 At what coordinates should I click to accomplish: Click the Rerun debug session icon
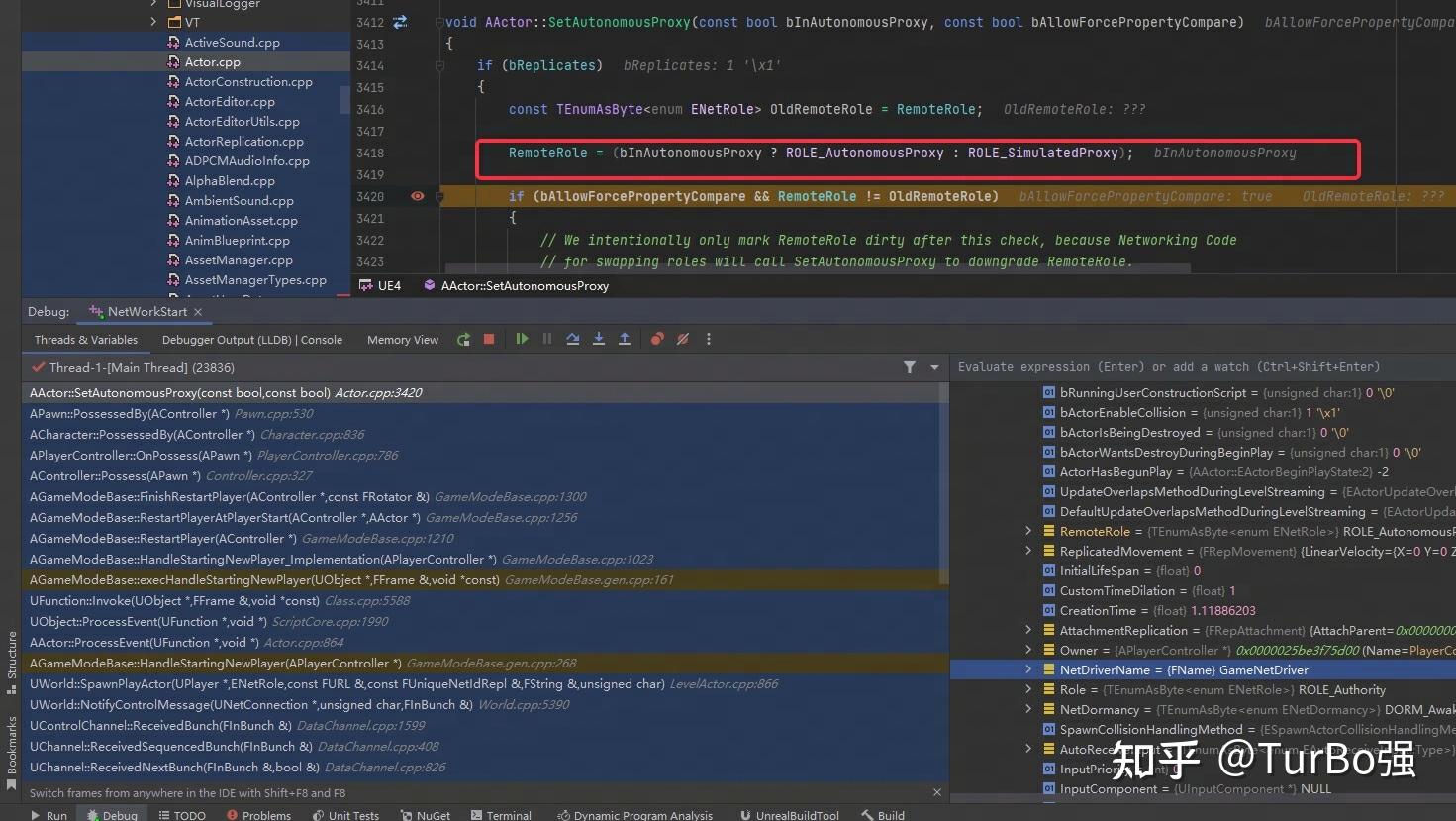[463, 340]
